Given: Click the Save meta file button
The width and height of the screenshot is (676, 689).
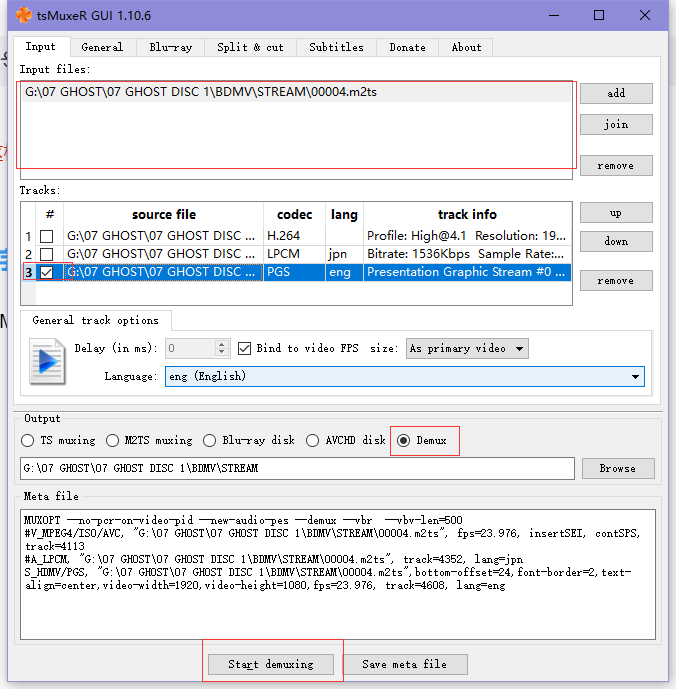Looking at the screenshot, I should point(405,664).
